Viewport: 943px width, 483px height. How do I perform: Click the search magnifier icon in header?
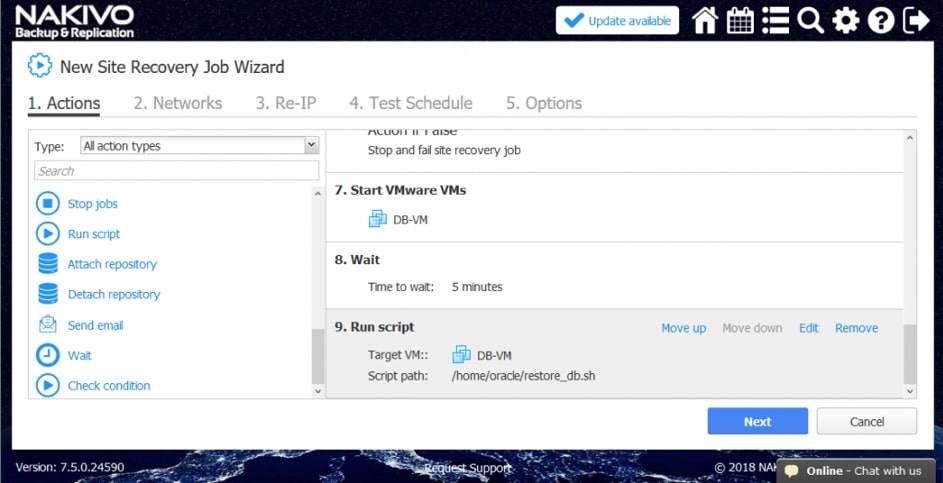811,20
